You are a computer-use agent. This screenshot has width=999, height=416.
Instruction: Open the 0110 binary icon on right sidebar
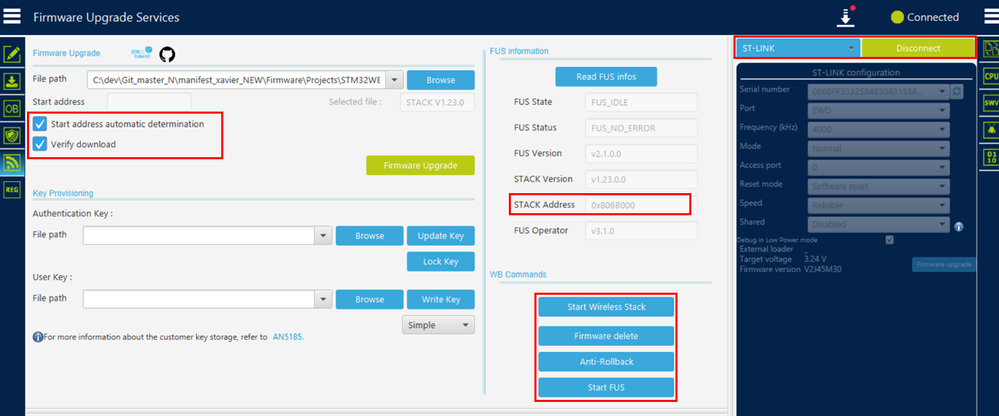tap(991, 157)
